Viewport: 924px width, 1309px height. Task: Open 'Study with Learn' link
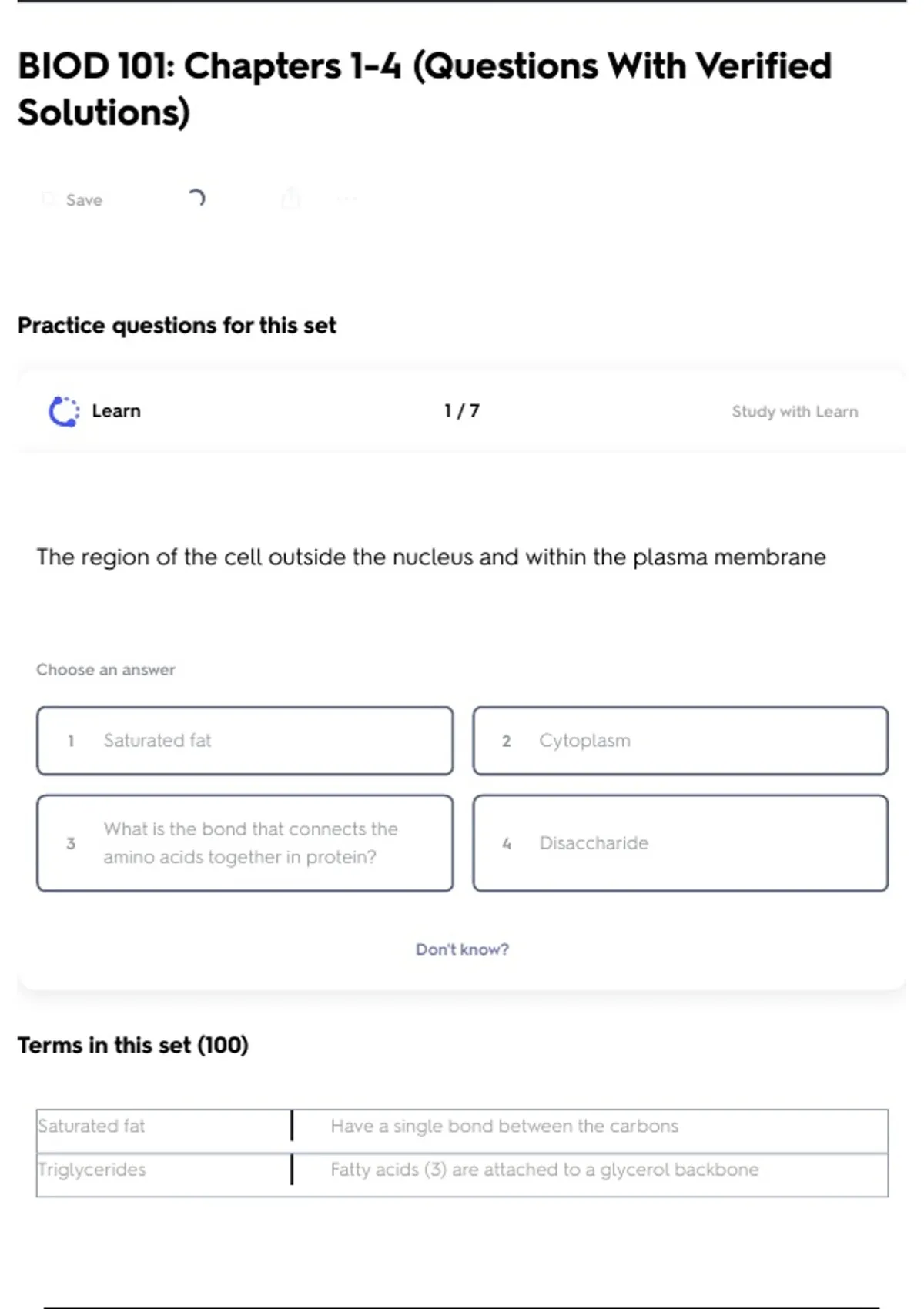(x=794, y=412)
